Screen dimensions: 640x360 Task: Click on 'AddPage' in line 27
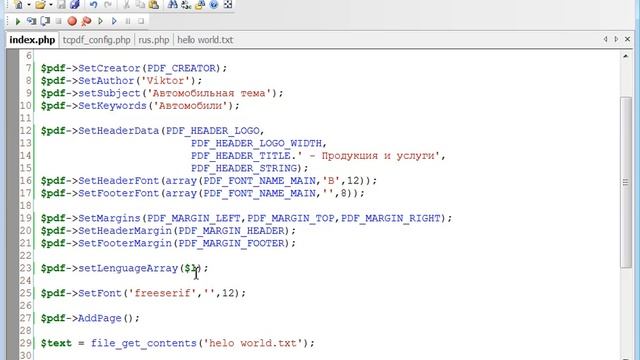pyautogui.click(x=100, y=318)
